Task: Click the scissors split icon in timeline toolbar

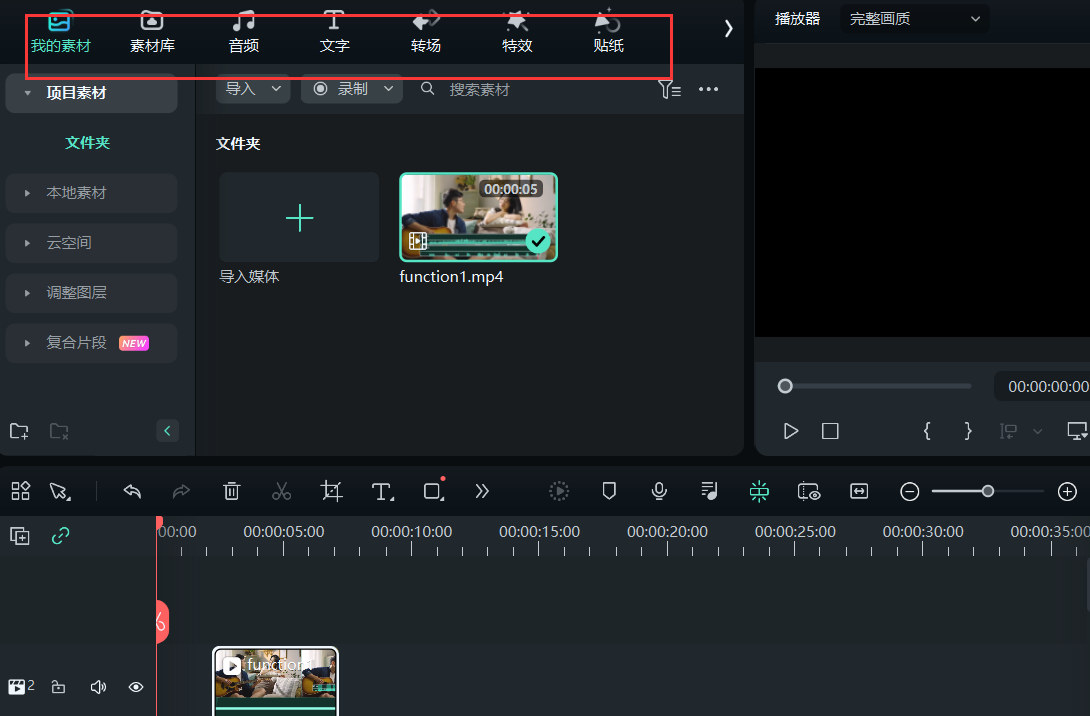Action: [x=281, y=491]
